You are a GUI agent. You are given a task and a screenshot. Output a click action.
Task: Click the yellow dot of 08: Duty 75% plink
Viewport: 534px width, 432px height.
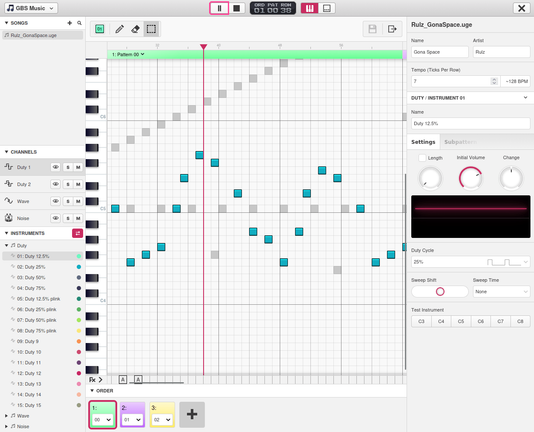(x=79, y=330)
